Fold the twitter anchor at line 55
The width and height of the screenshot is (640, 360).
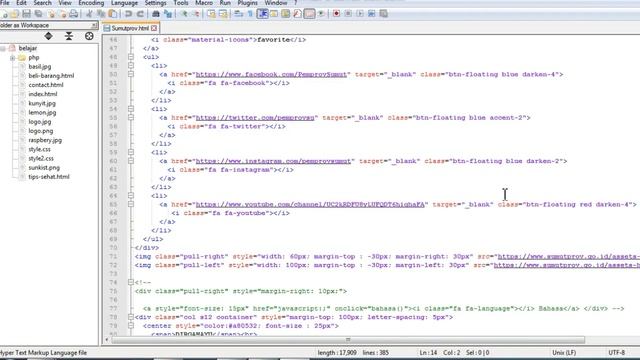tap(131, 118)
